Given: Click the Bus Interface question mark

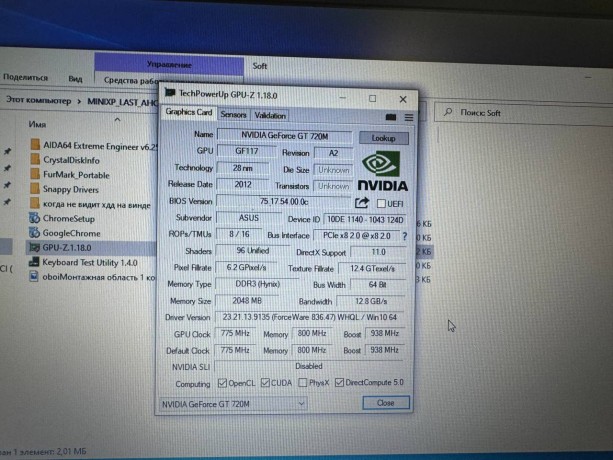Looking at the screenshot, I should coord(405,236).
